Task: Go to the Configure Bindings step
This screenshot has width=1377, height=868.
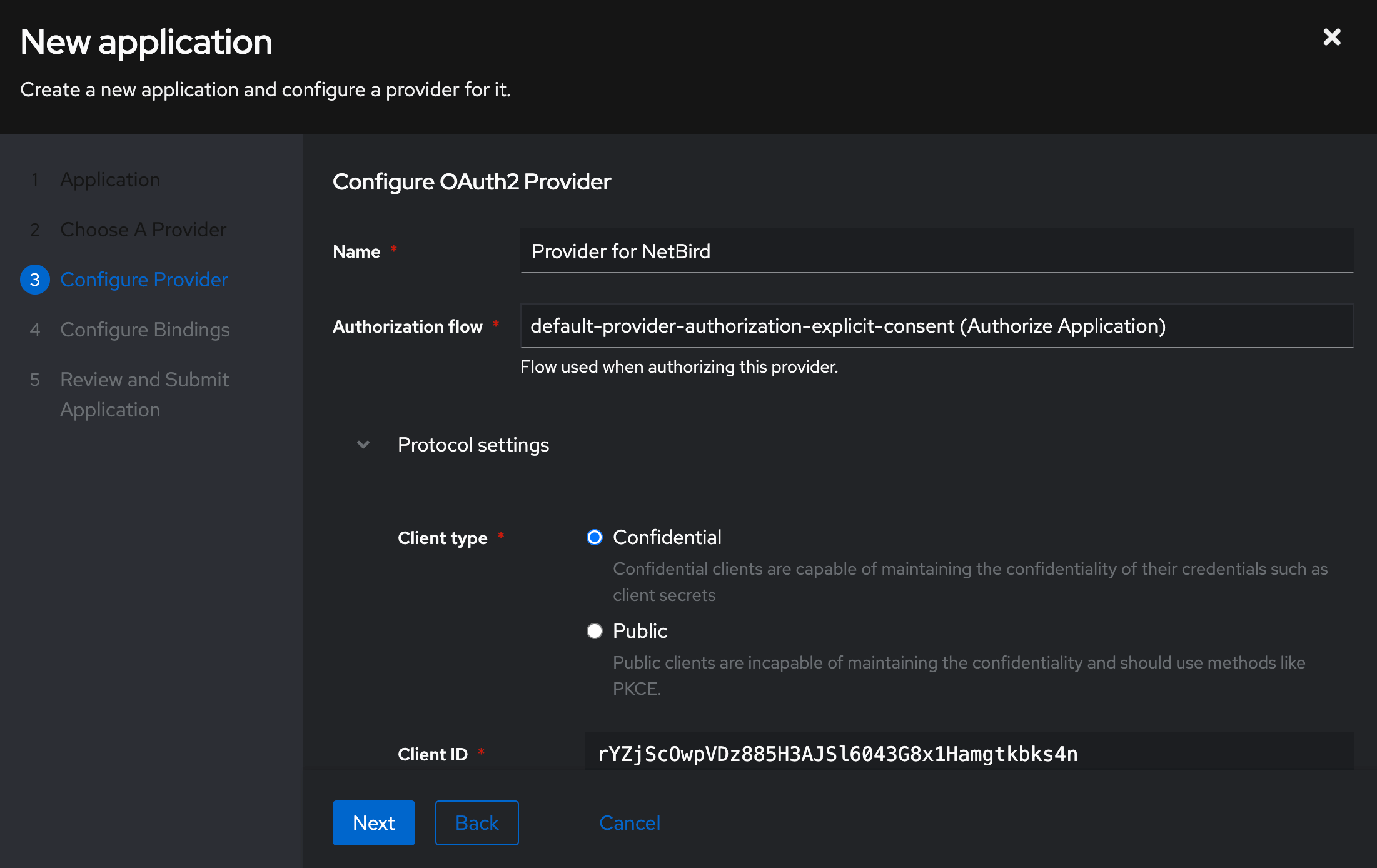Action: (145, 330)
